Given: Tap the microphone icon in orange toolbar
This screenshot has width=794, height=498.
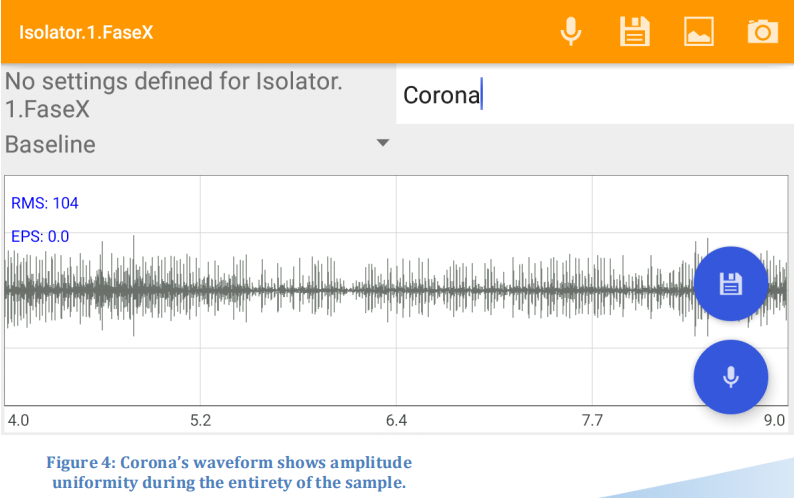Looking at the screenshot, I should tap(571, 31).
